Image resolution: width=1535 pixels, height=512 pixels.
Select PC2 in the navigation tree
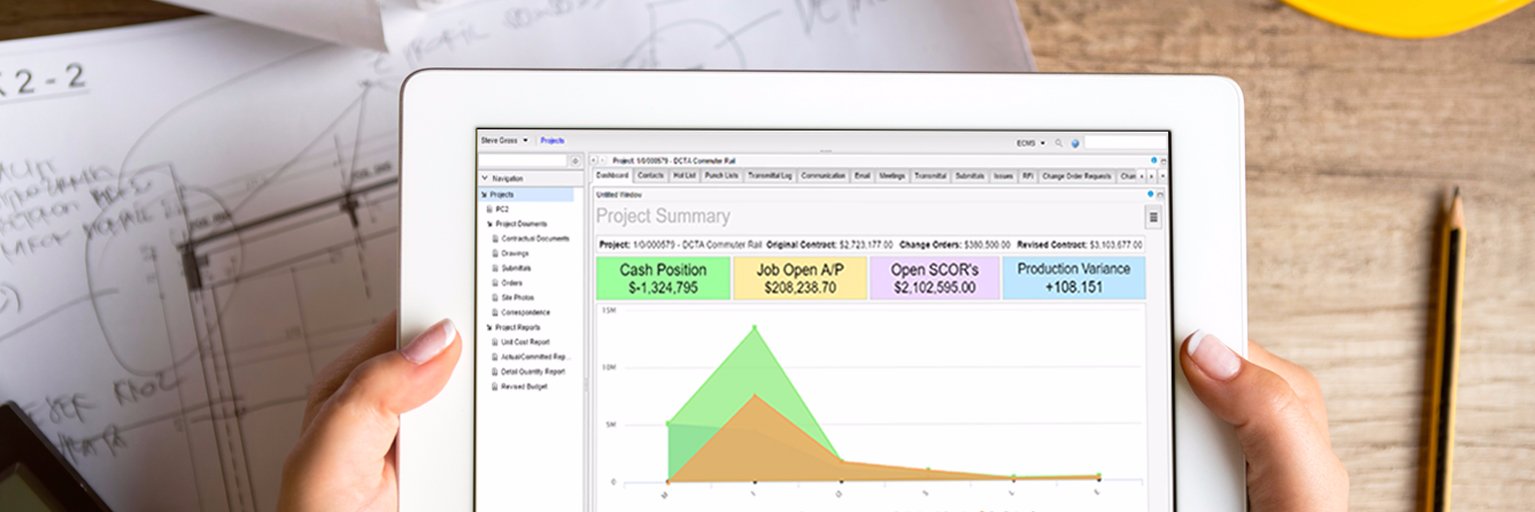pyautogui.click(x=502, y=209)
